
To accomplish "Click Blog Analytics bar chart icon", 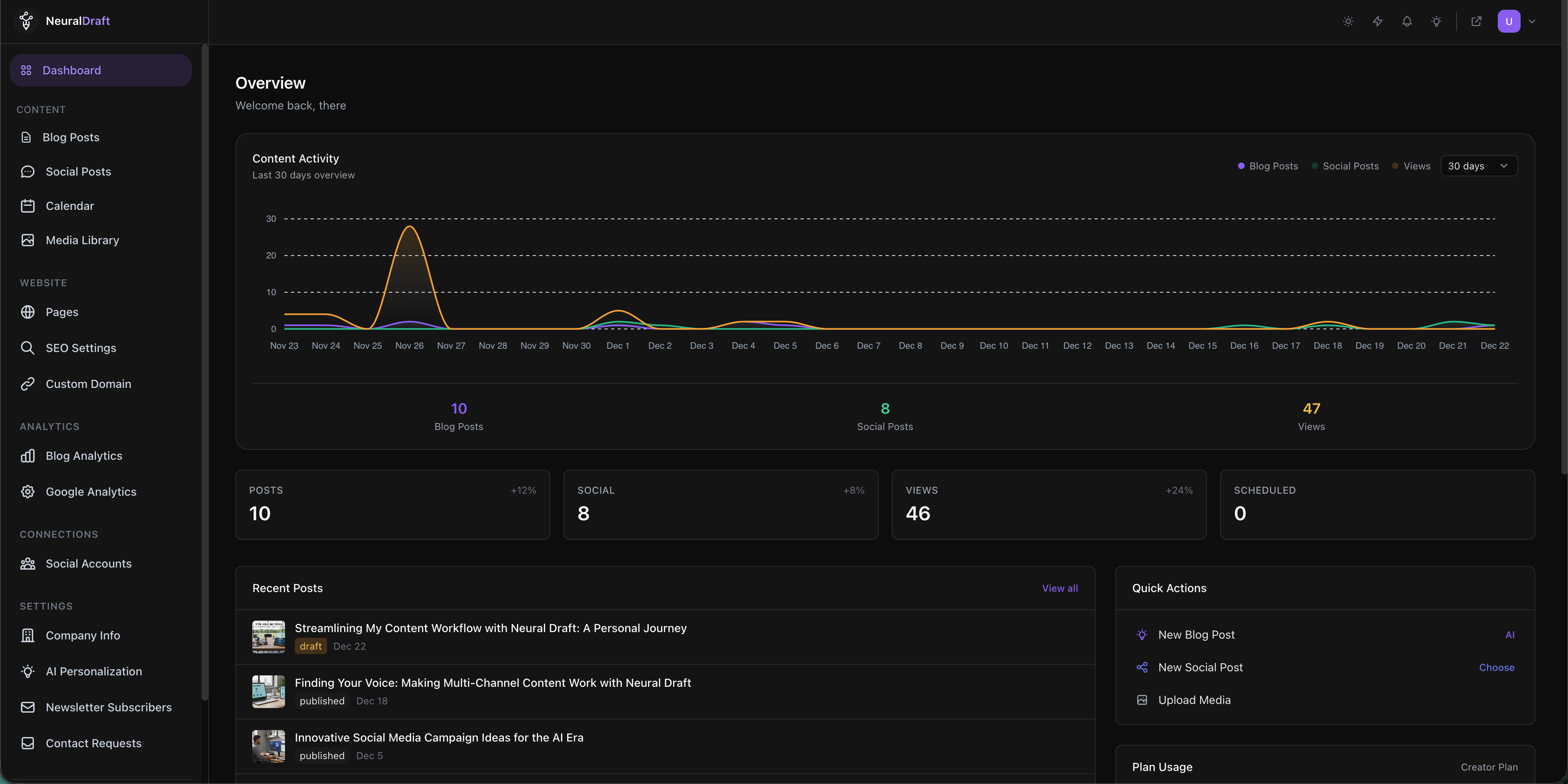I will pos(27,456).
